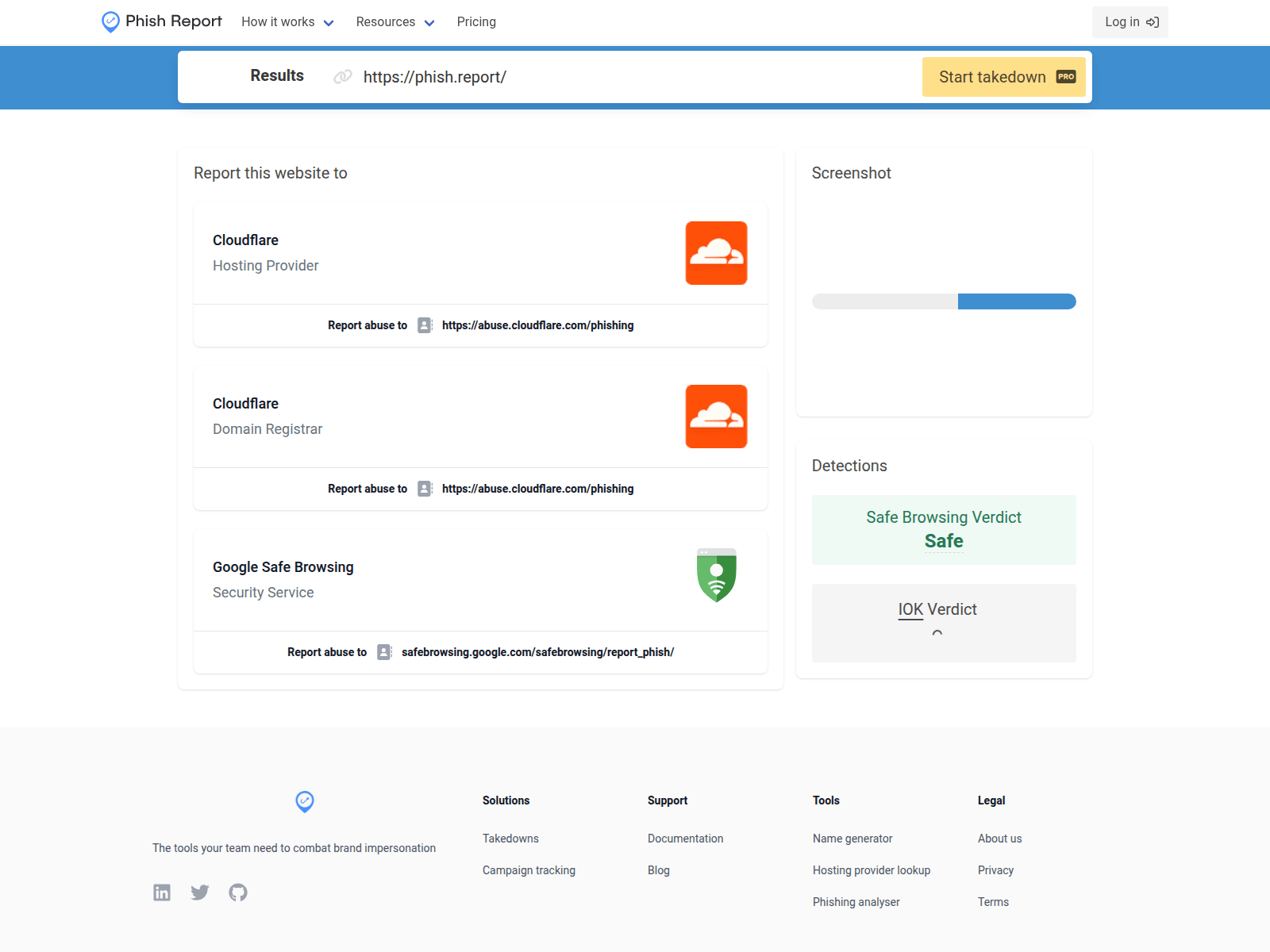Open Twitter icon in footer
The height and width of the screenshot is (952, 1270).
[200, 892]
